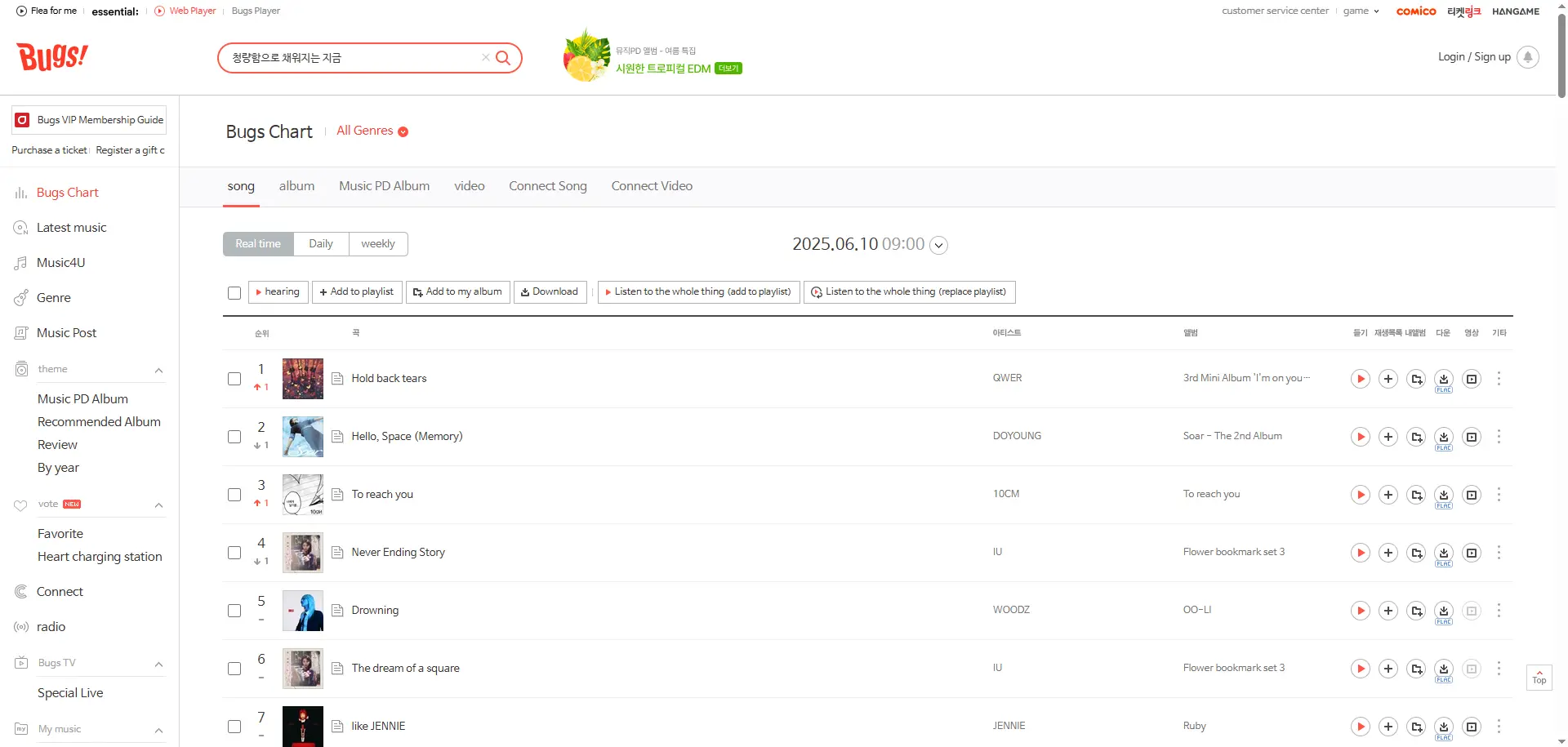View lyrics icon for Drowning
Screen dimensions: 1568x747
point(337,611)
